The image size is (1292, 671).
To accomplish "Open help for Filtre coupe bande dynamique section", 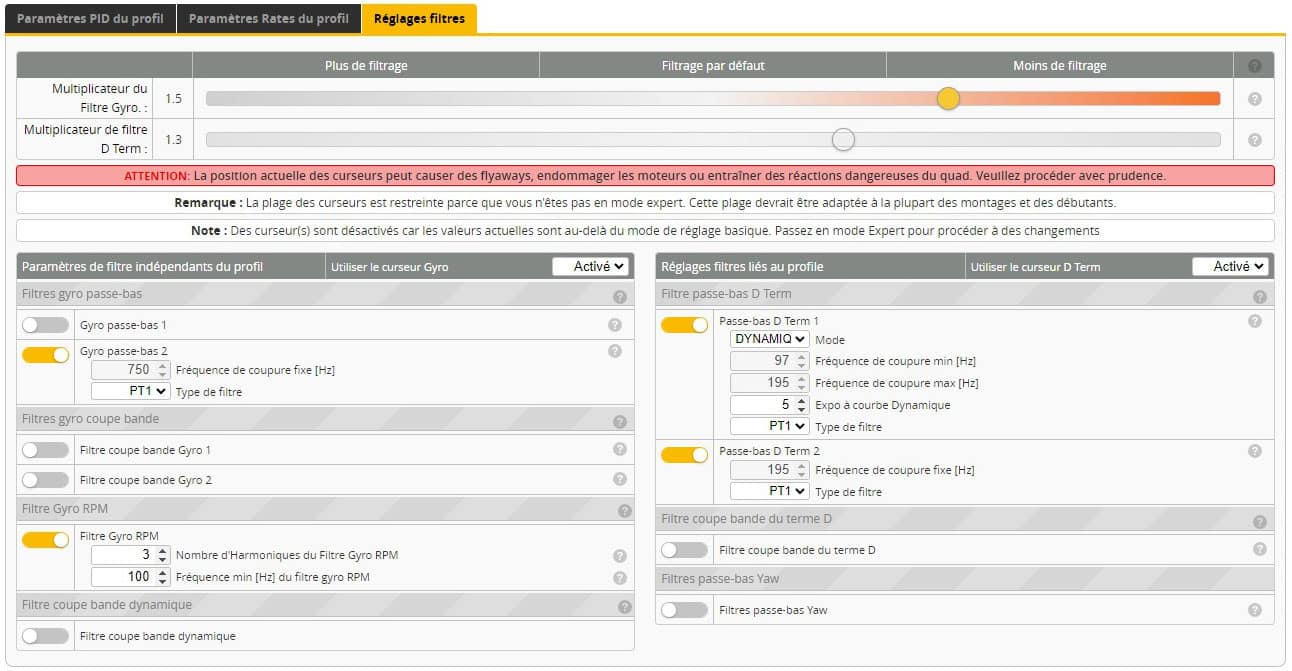I will 624,607.
